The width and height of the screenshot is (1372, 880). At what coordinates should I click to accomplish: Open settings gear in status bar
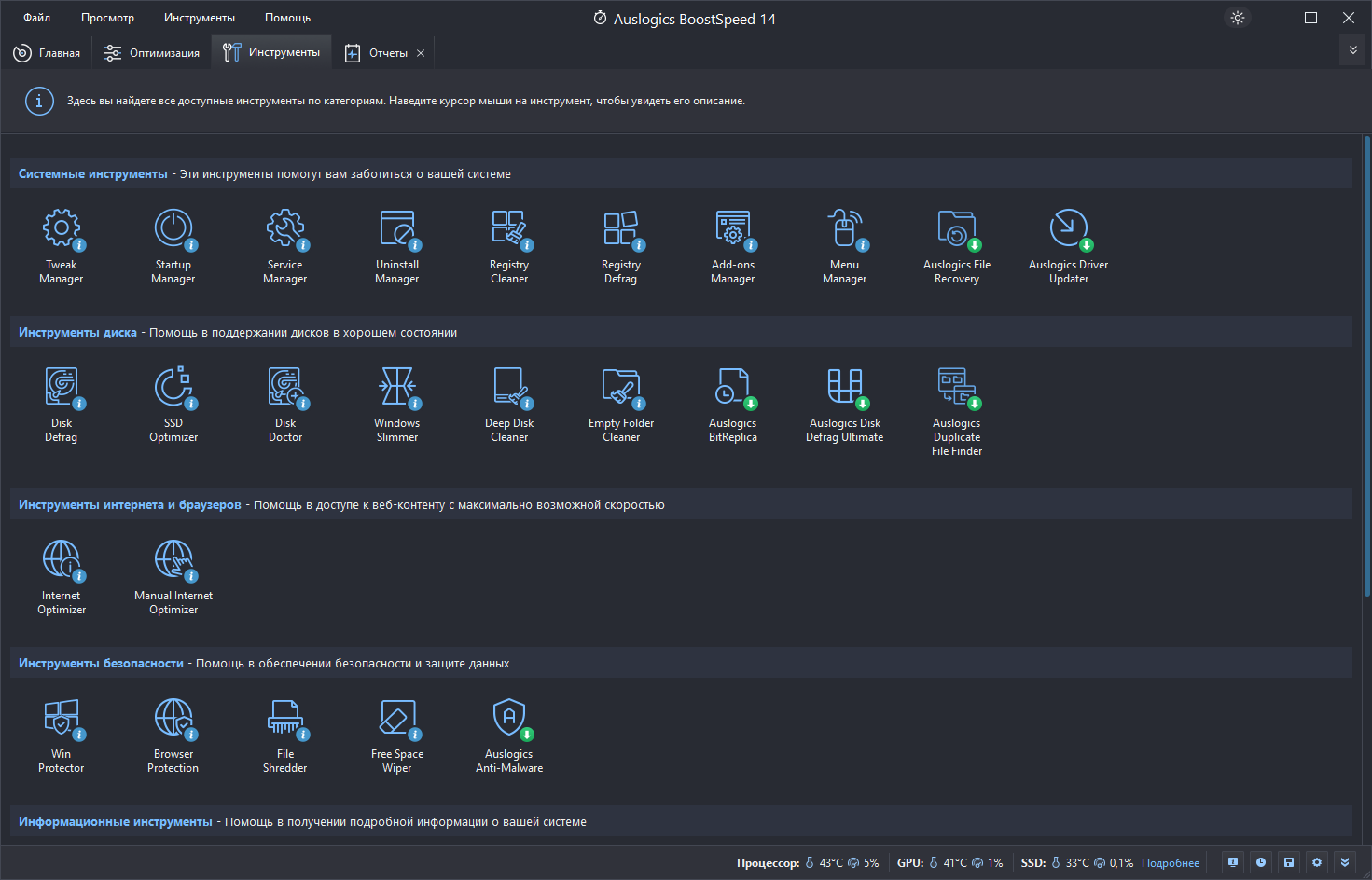pyautogui.click(x=1317, y=862)
